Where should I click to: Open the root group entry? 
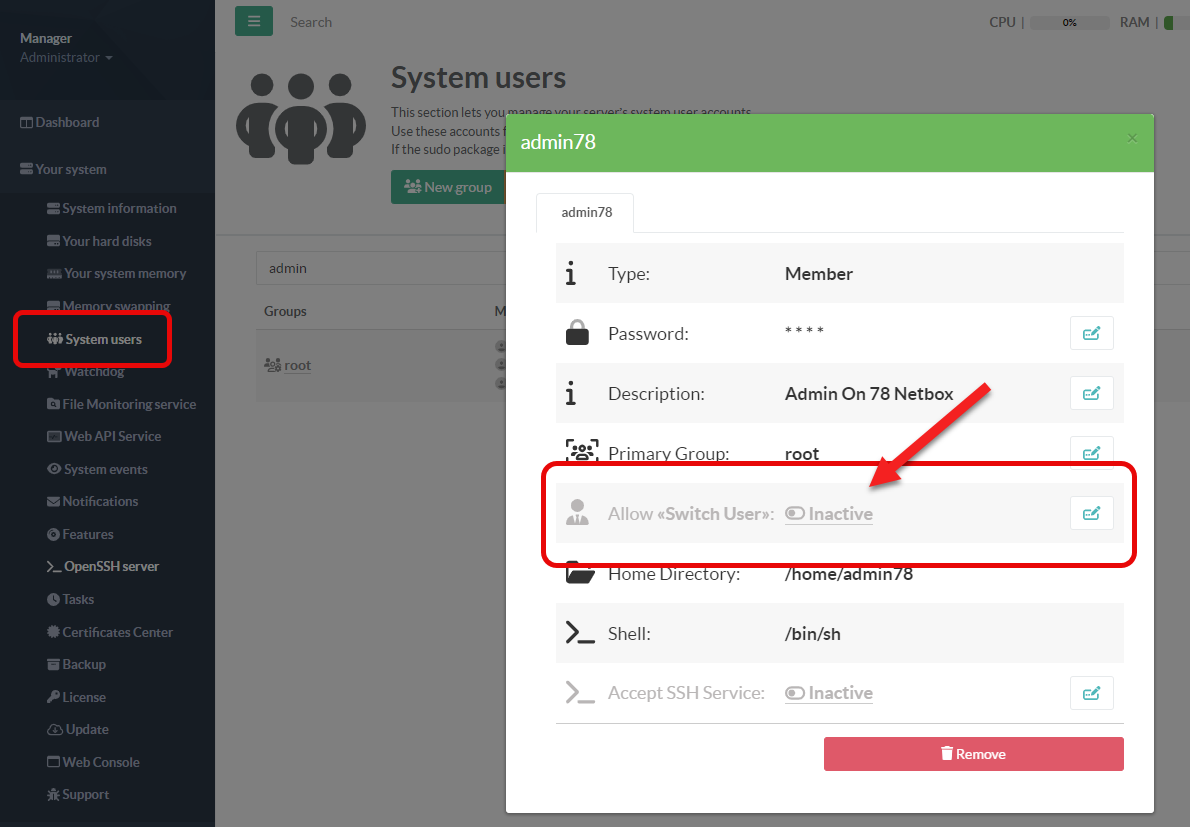tap(297, 366)
